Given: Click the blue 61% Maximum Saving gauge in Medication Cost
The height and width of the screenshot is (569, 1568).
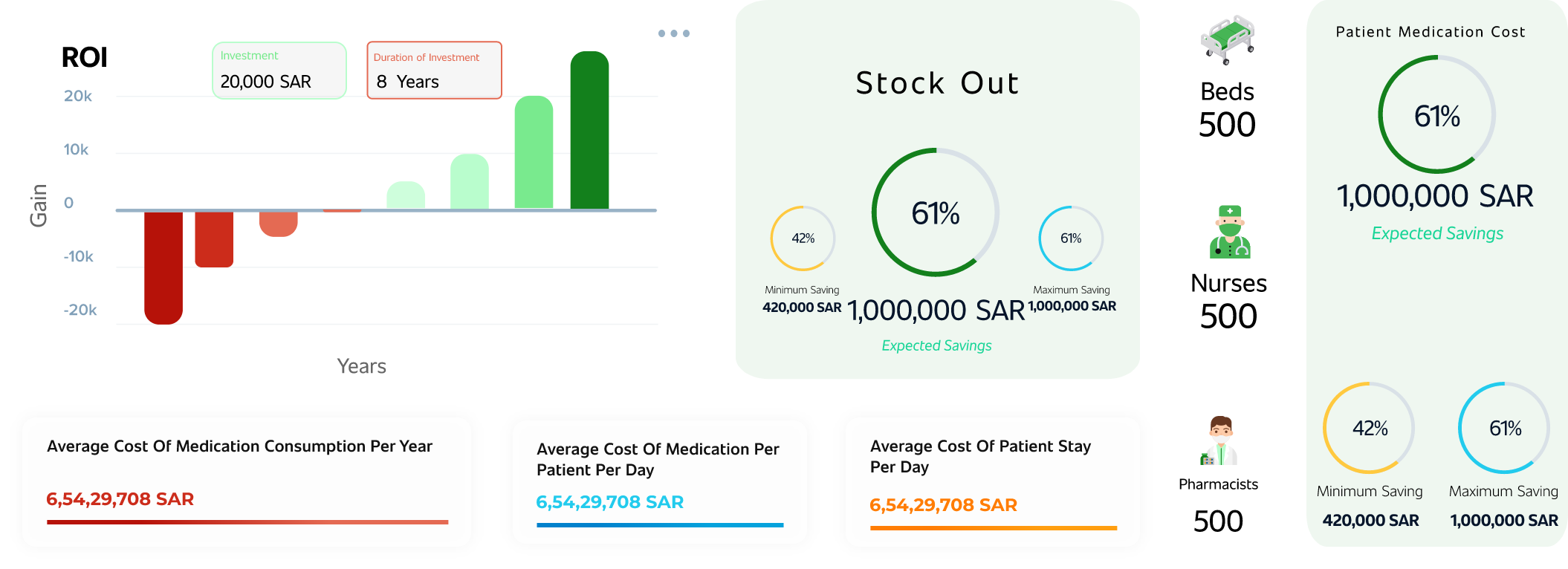Looking at the screenshot, I should pyautogui.click(x=1504, y=429).
